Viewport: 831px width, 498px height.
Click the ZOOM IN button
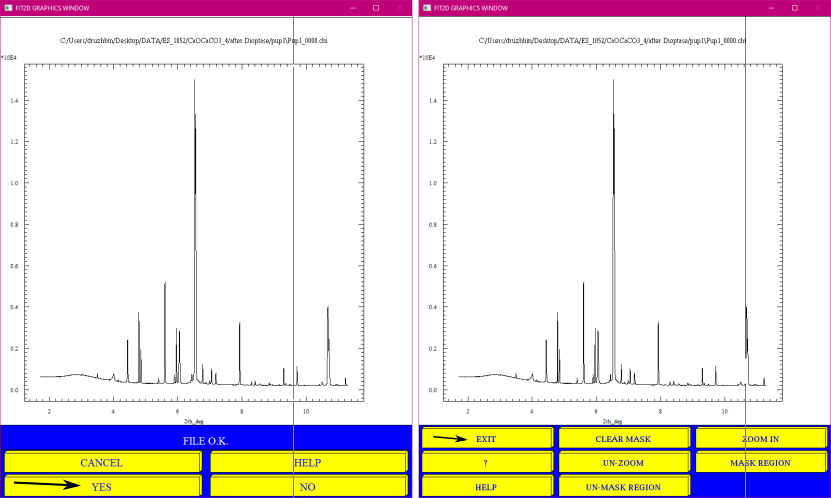tap(761, 438)
